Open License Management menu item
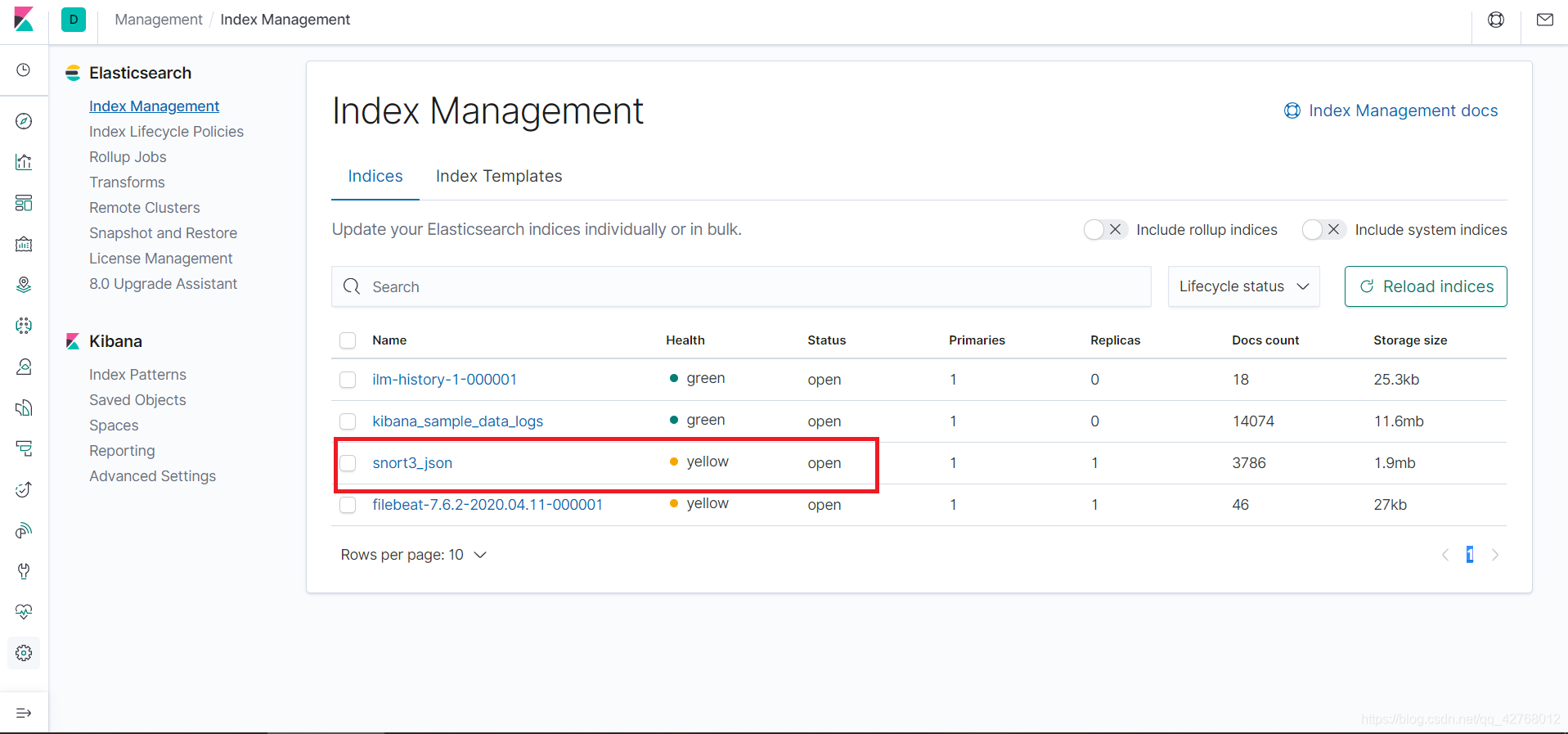The image size is (1568, 734). click(160, 259)
